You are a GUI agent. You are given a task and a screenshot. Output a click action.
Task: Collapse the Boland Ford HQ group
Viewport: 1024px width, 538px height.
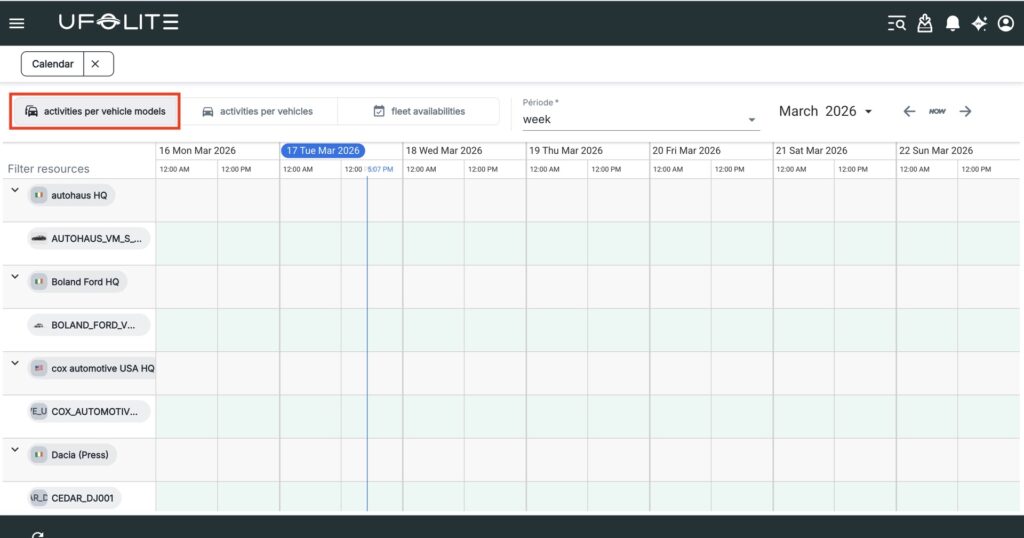coord(15,277)
